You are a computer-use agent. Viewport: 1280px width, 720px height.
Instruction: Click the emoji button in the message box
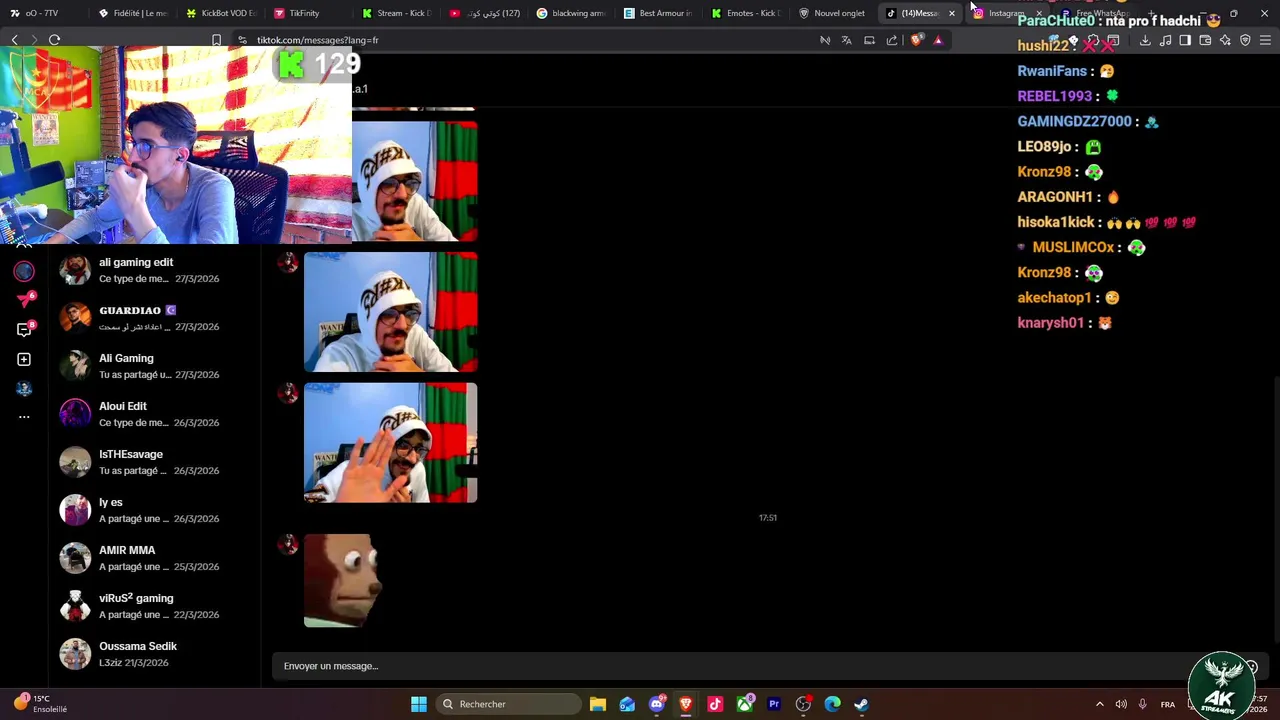[x=1250, y=666]
